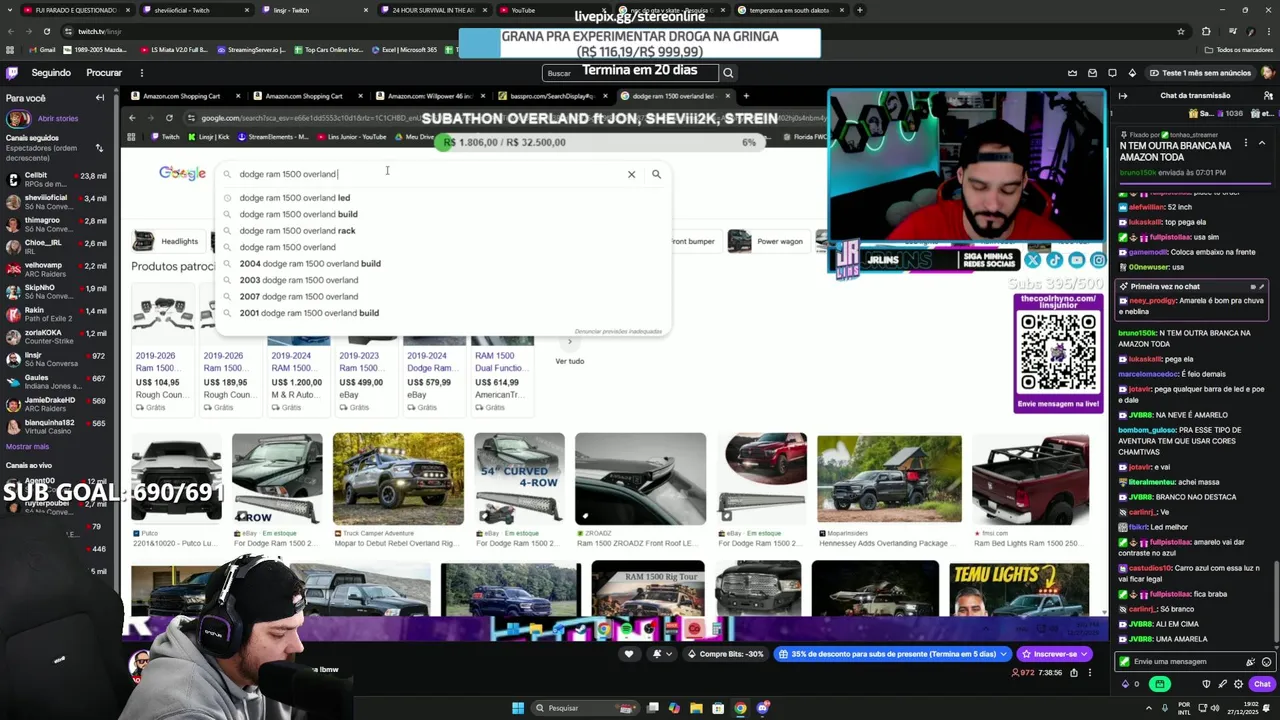Open the Gaules channel in the sidebar

tap(56, 382)
